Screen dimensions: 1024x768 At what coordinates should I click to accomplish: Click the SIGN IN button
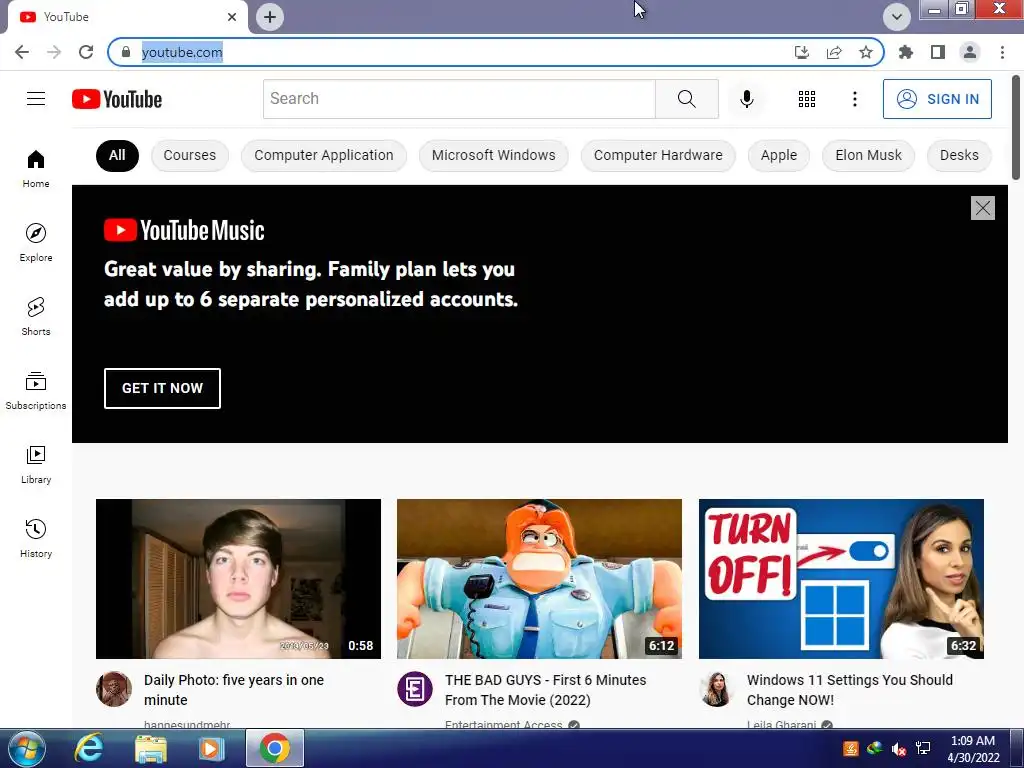click(937, 99)
